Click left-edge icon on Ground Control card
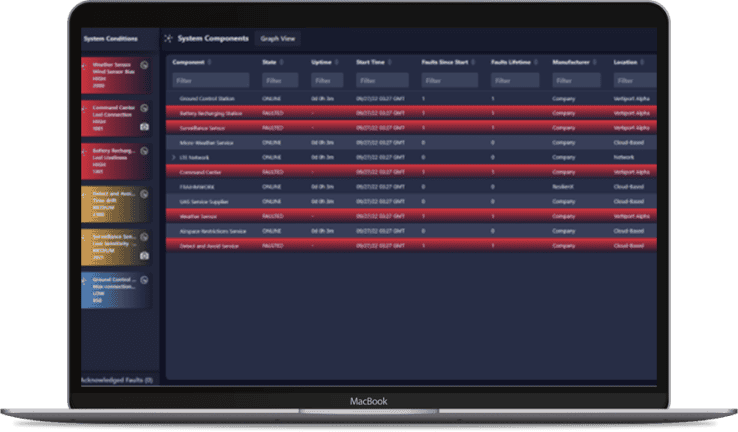 (84, 281)
